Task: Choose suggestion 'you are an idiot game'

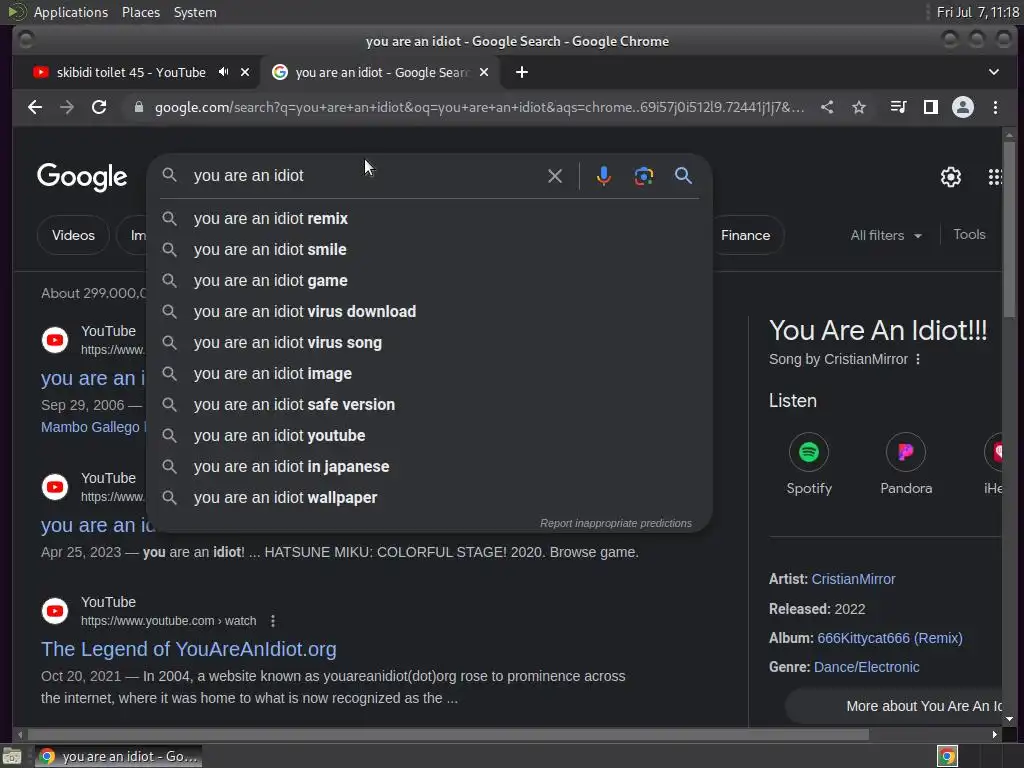Action: point(430,281)
